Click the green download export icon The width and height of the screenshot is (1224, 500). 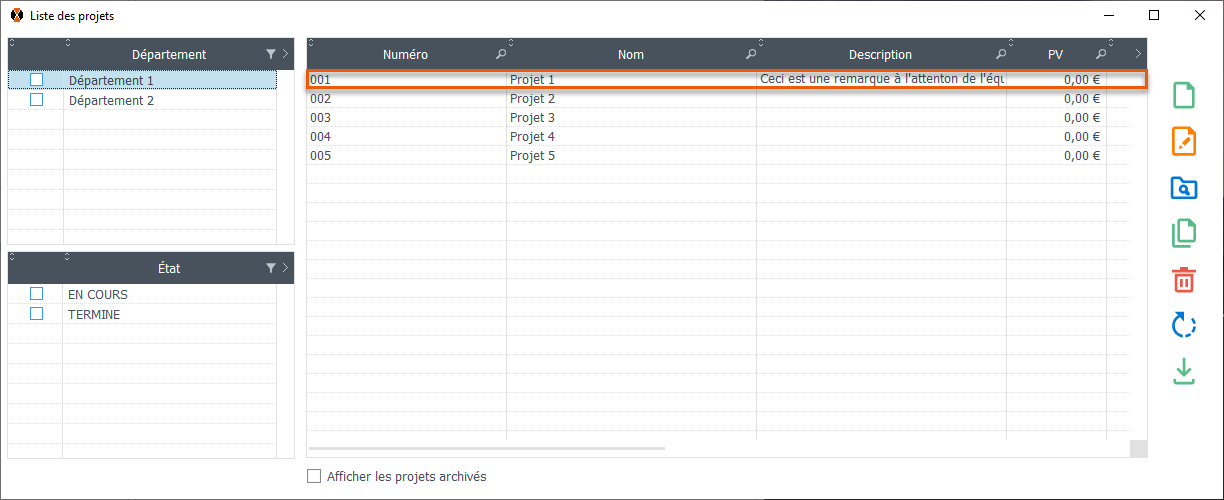click(x=1183, y=371)
